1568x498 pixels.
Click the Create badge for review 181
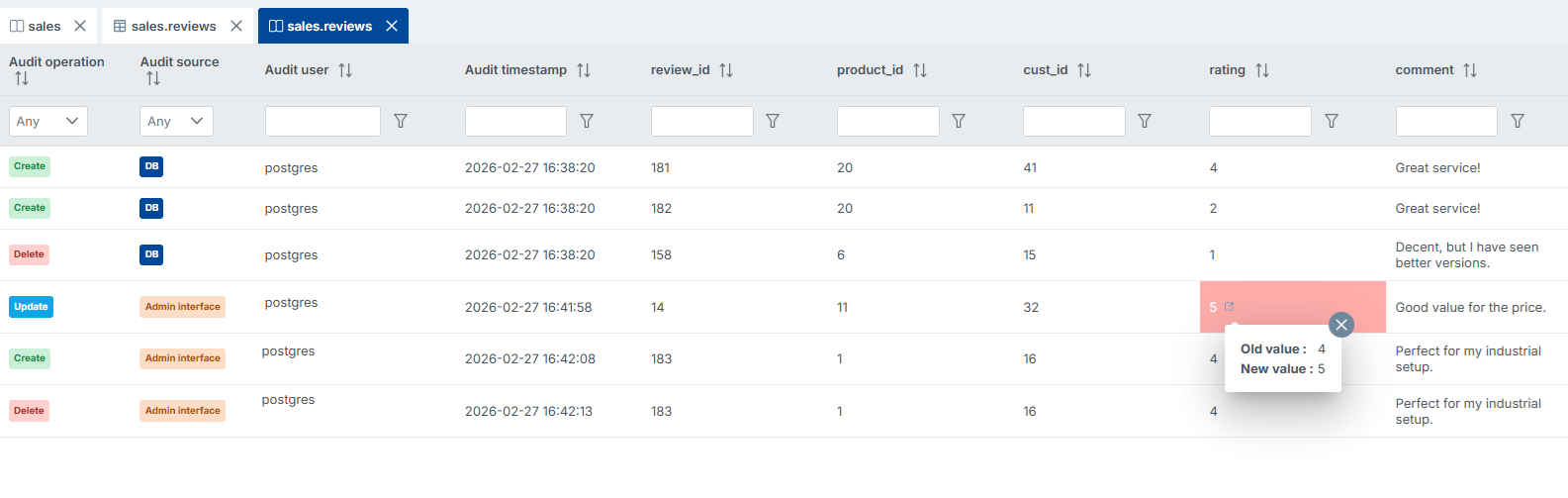pos(30,166)
